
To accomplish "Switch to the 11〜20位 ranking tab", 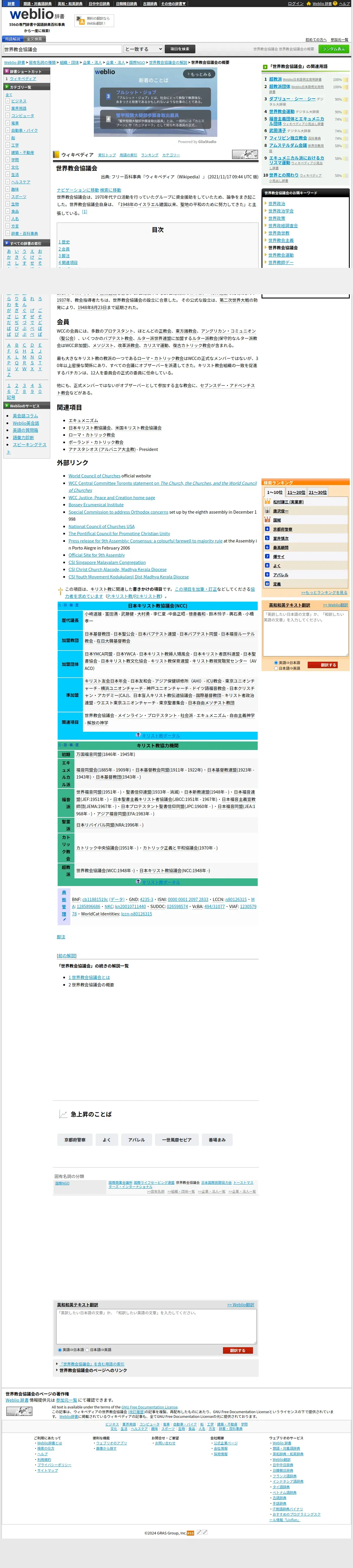I will coord(296,492).
